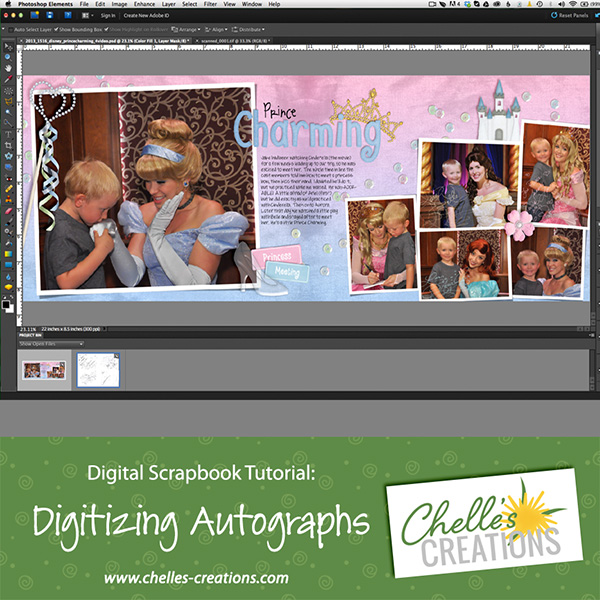
Task: Click the zoom percentage field 23.11%
Action: (28, 329)
